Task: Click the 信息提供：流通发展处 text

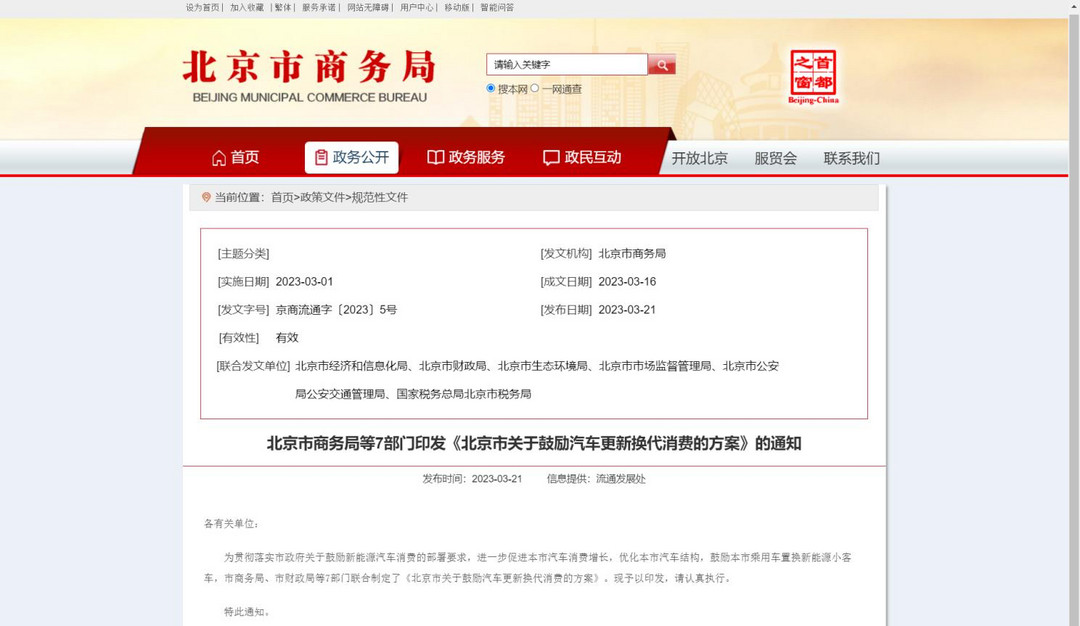Action: tap(596, 479)
